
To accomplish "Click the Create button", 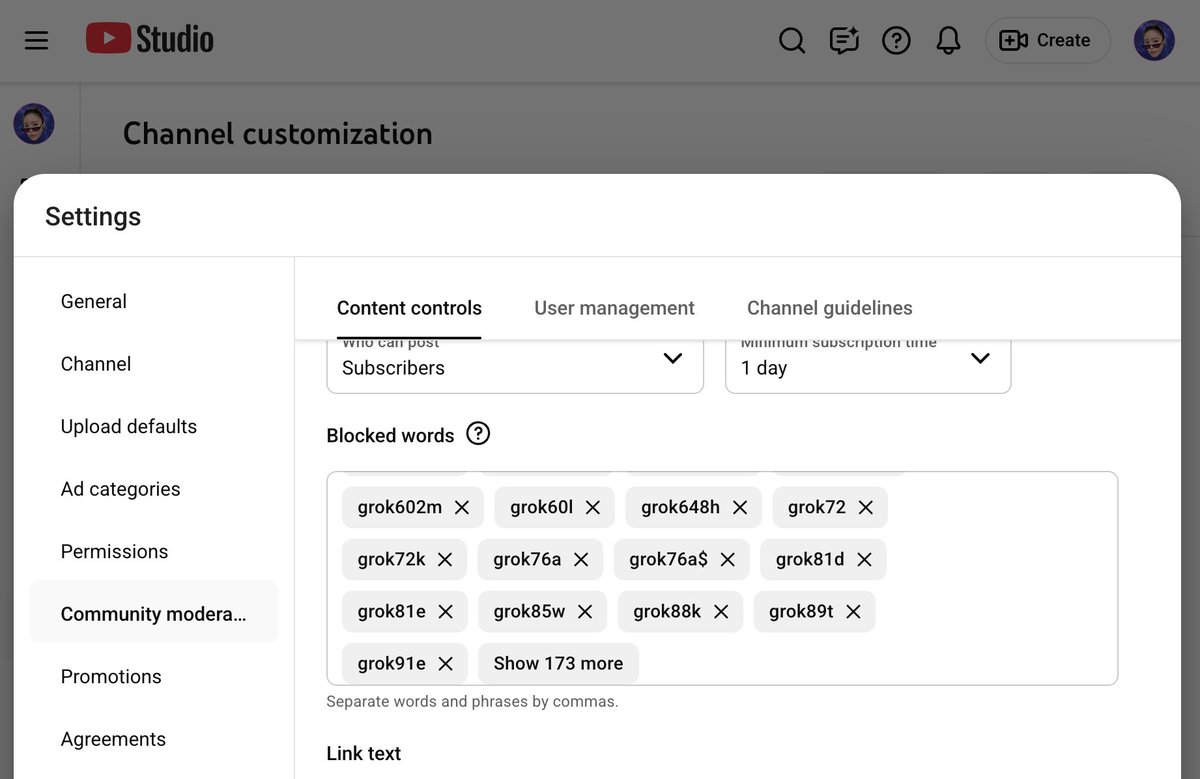I will pyautogui.click(x=1048, y=41).
